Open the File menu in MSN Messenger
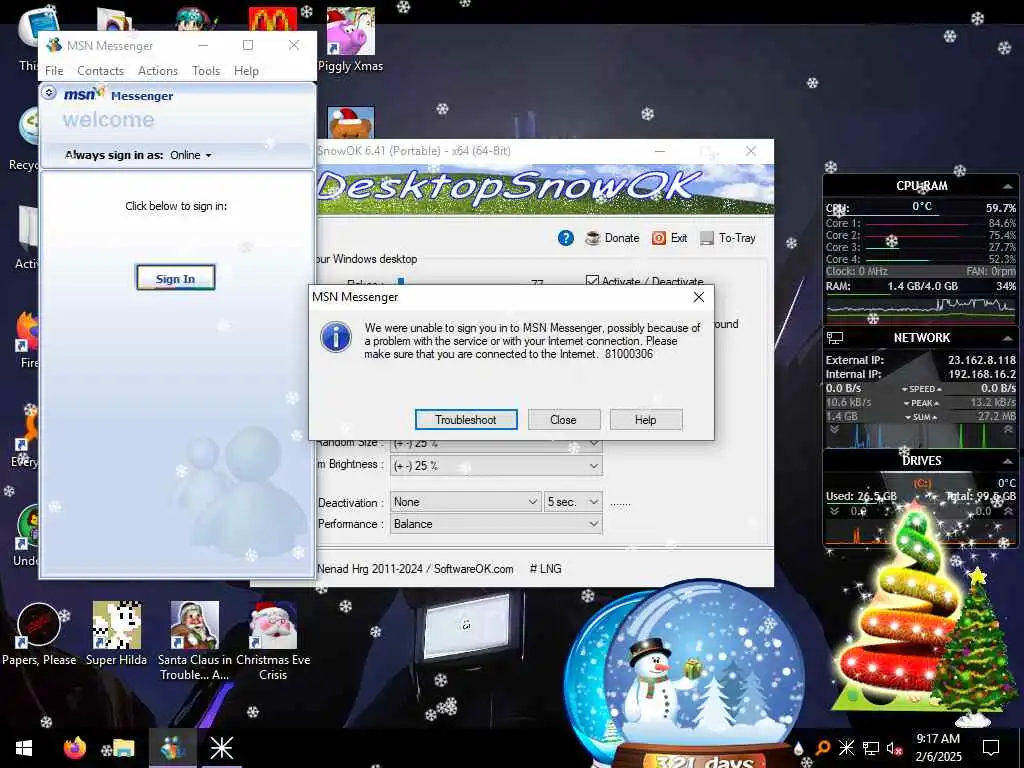The height and width of the screenshot is (768, 1024). pos(54,71)
